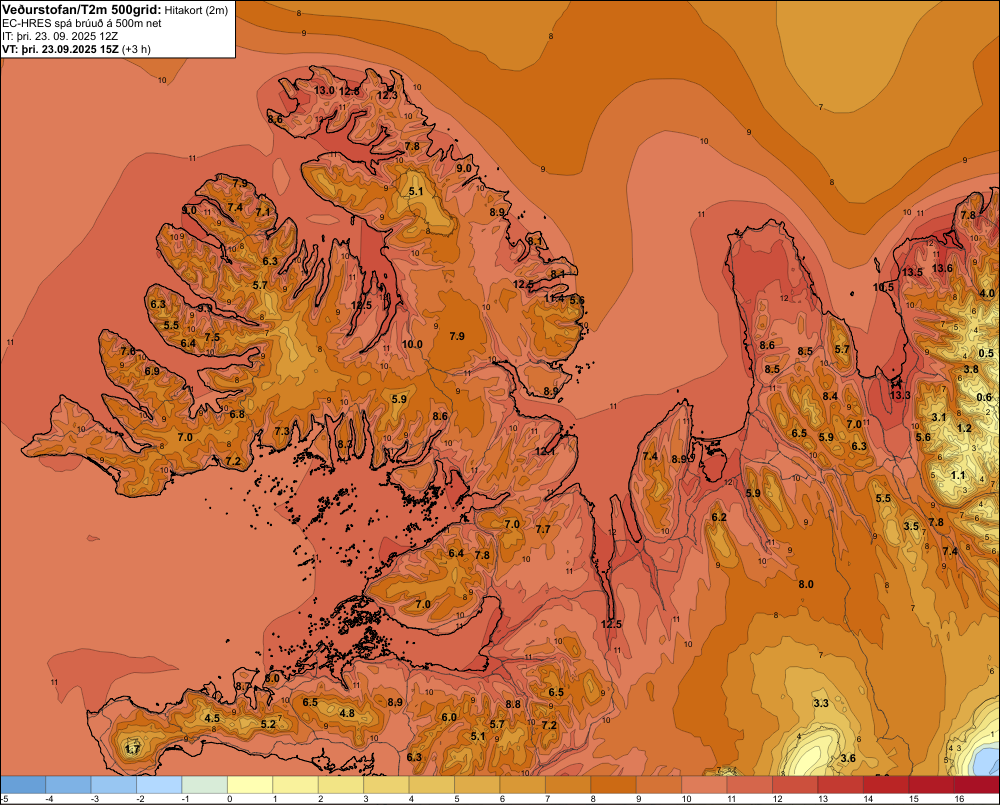Screen dimensions: 1000x805
Task: Click the red swatch between 13 and 14
Action: pyautogui.click(x=841, y=784)
